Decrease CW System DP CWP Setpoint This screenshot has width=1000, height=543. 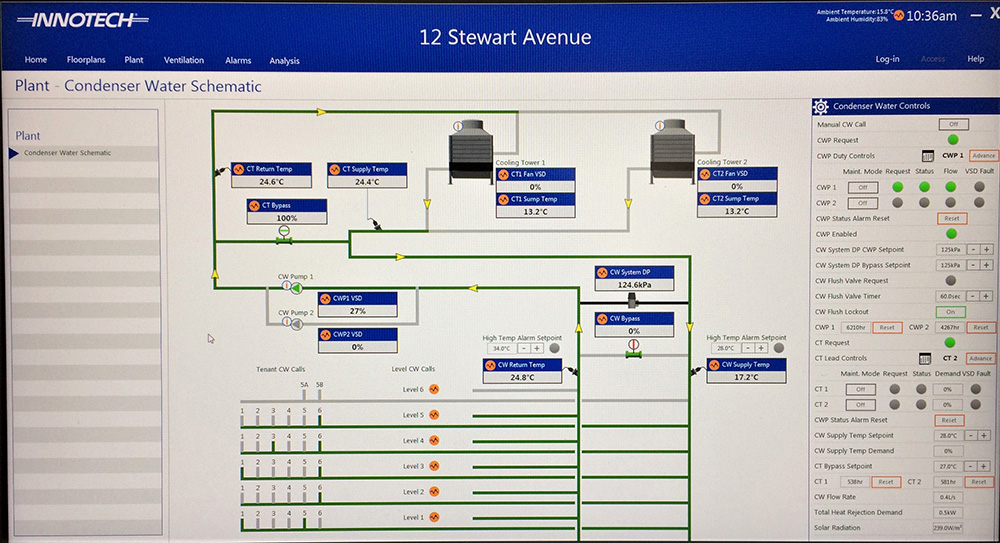tap(974, 249)
